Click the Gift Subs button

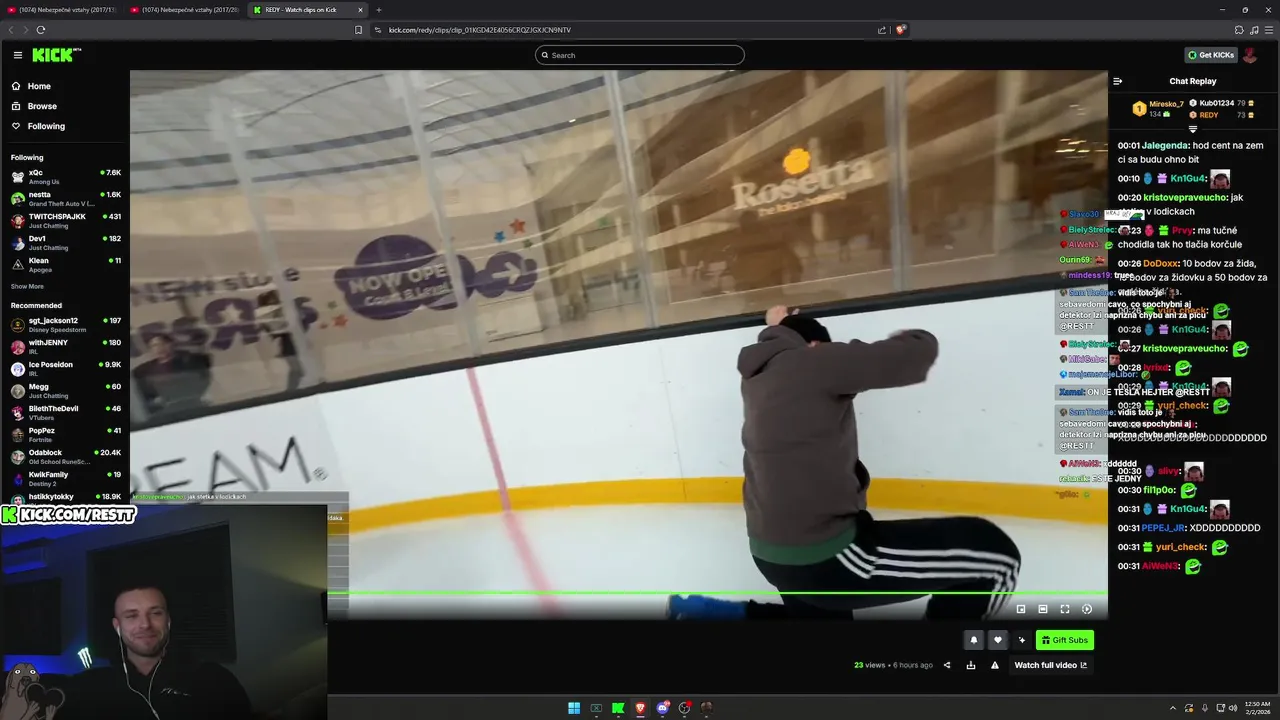[1064, 640]
